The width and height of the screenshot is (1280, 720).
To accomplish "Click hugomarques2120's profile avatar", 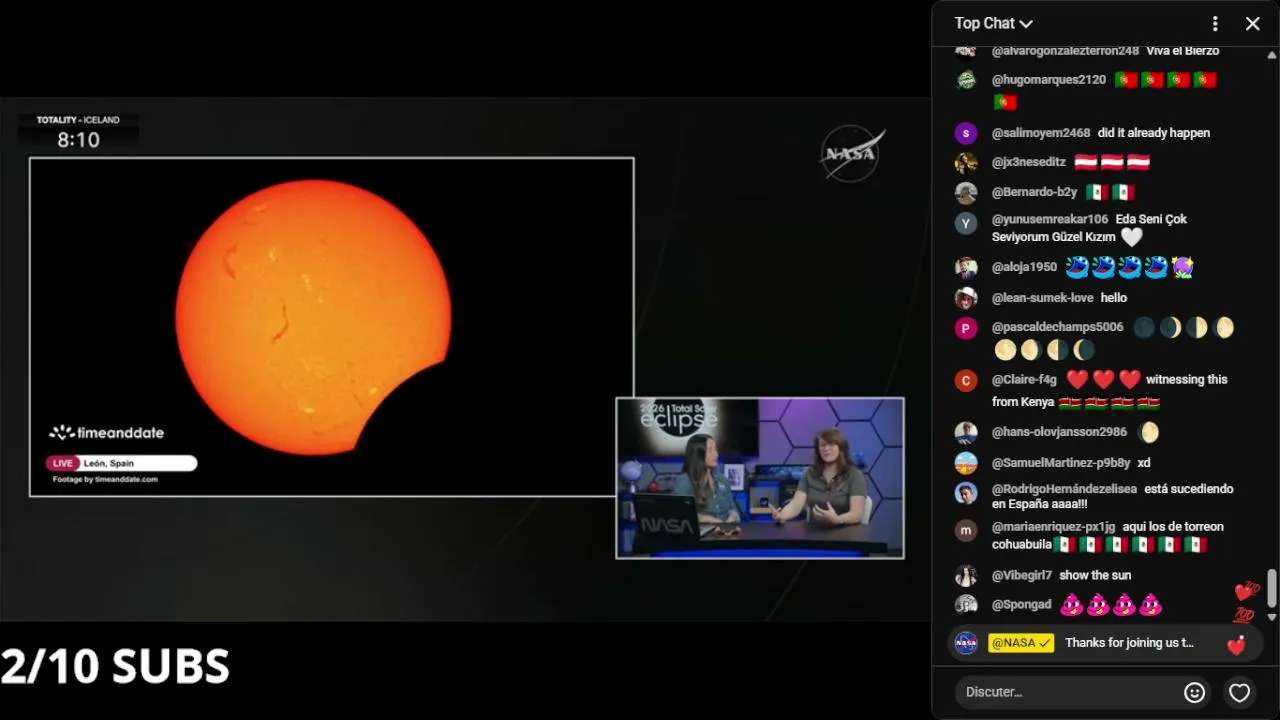I will [966, 80].
